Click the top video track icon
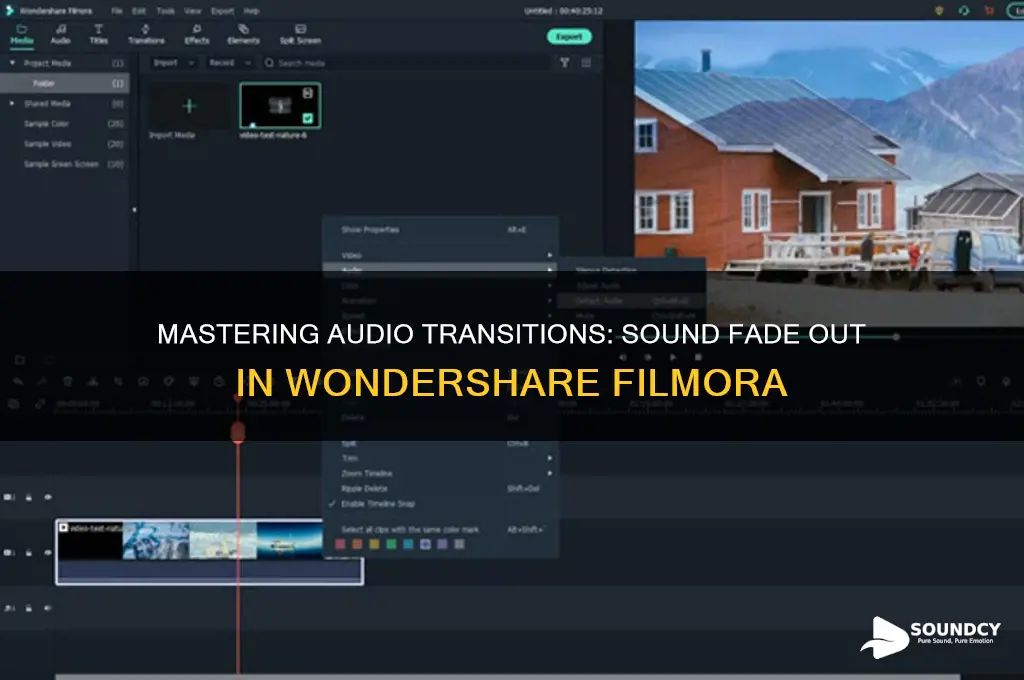Image resolution: width=1024 pixels, height=680 pixels. [x=9, y=497]
